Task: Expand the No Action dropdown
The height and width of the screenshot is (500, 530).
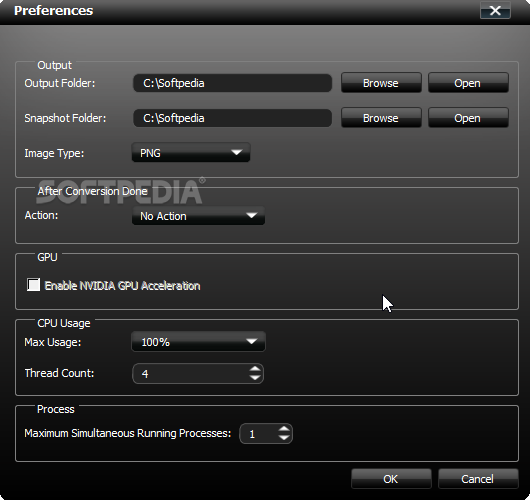Action: click(198, 216)
